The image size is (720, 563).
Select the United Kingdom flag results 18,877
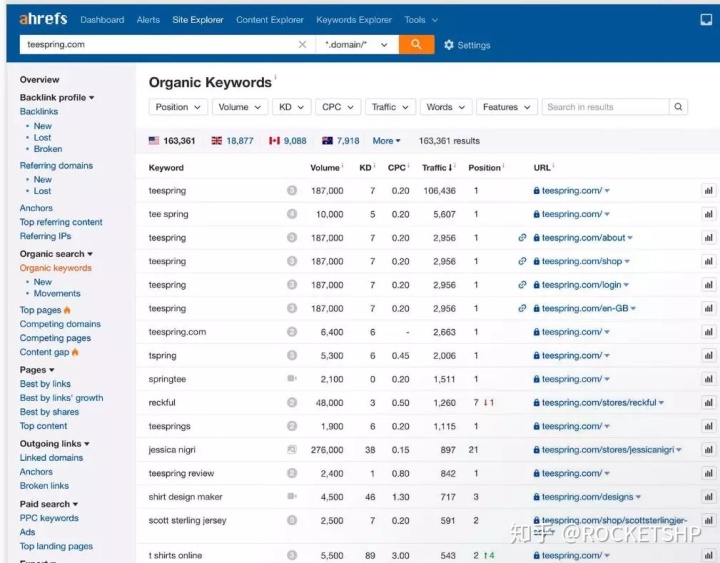coord(232,141)
